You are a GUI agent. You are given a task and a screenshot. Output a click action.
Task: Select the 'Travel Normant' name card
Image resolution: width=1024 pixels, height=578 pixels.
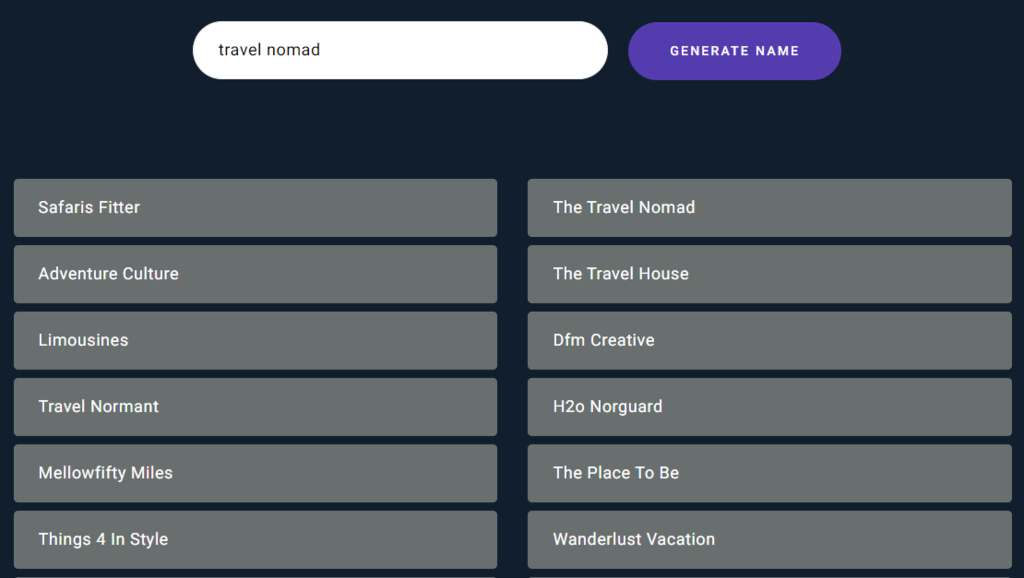pos(255,407)
